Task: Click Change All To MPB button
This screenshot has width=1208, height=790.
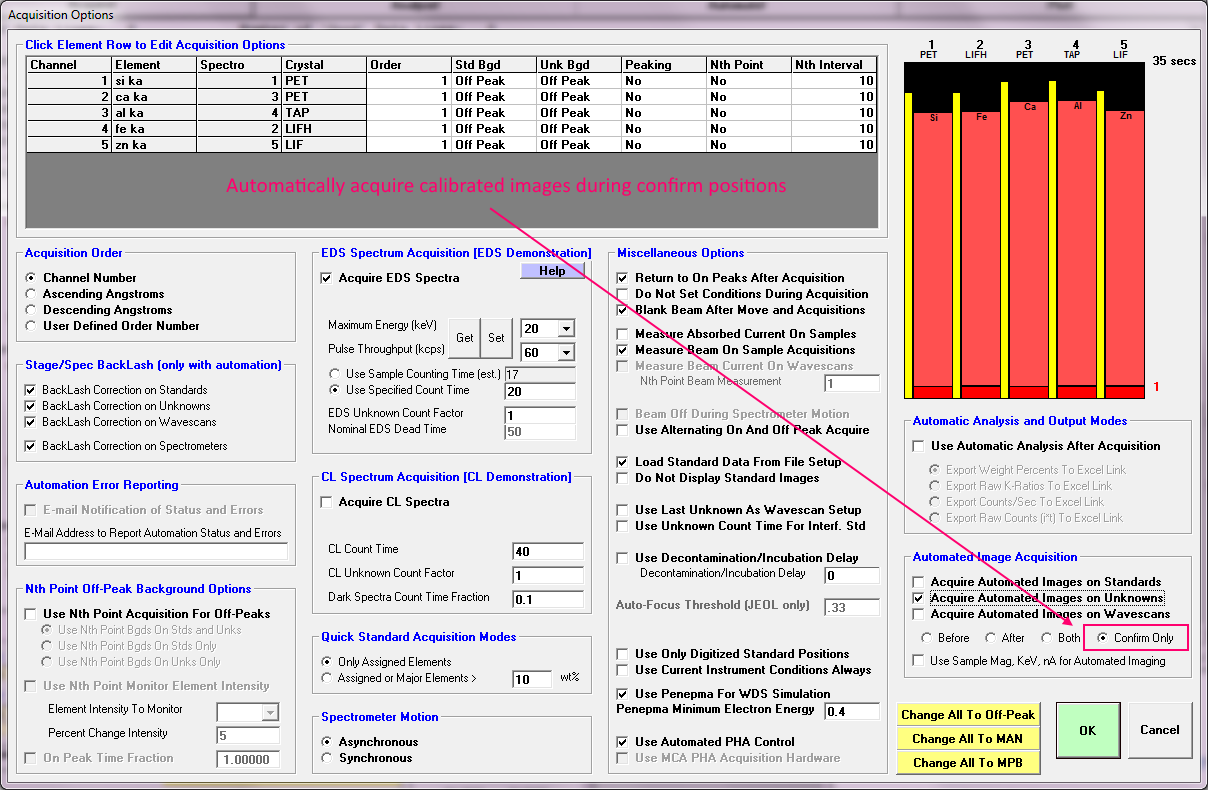Action: coord(967,763)
